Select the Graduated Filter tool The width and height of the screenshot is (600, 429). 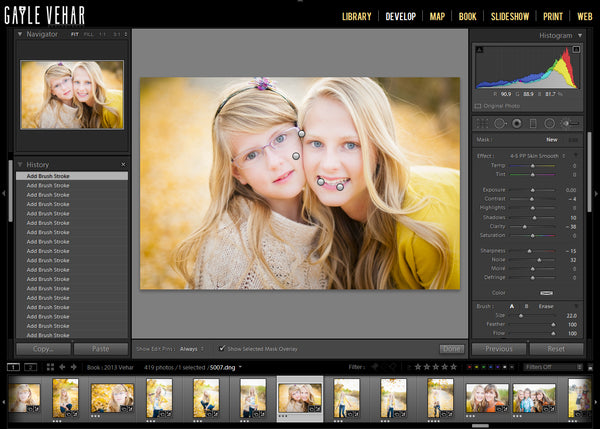532,123
